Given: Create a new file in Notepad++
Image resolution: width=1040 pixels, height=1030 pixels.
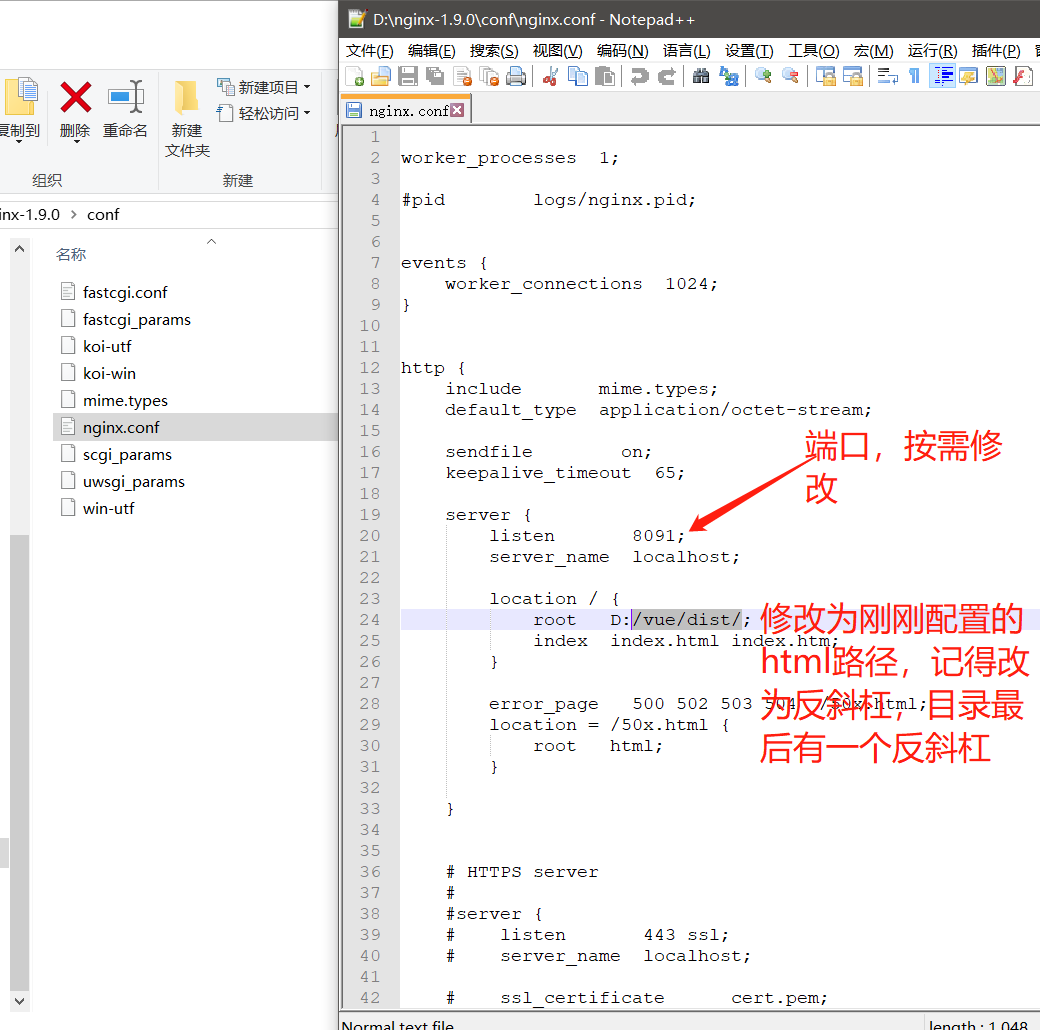Looking at the screenshot, I should [x=355, y=76].
